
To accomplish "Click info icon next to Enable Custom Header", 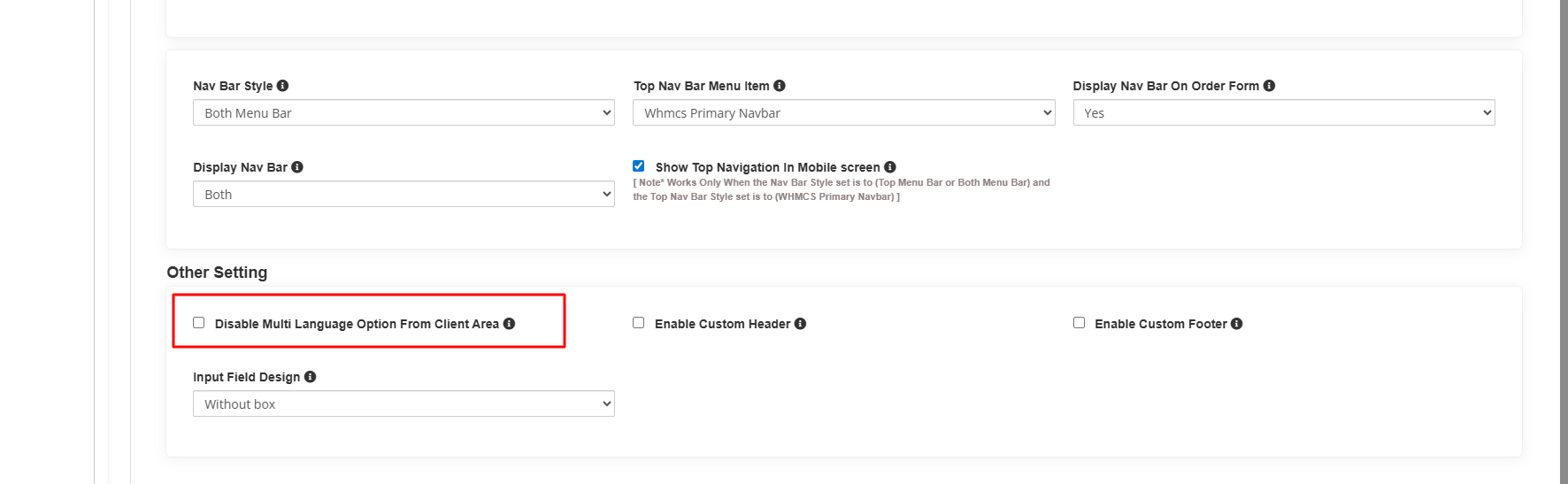I will tap(800, 324).
